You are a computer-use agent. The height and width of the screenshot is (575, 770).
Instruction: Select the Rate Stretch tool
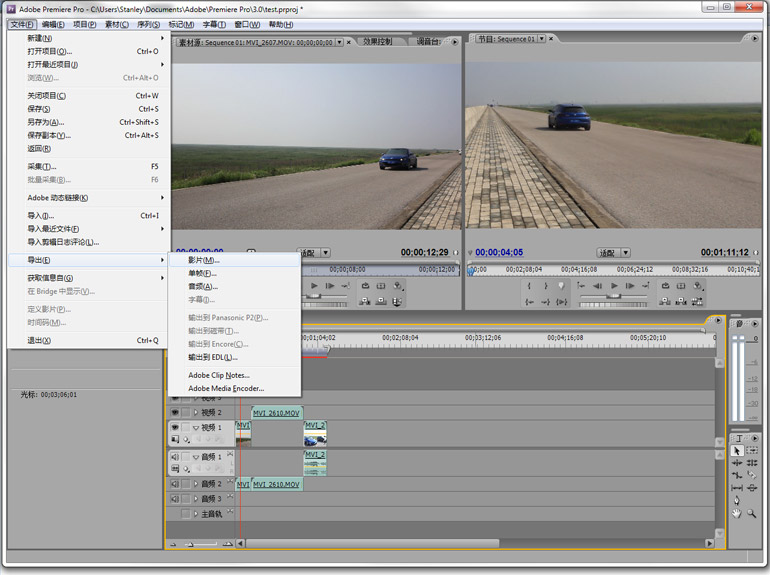click(x=737, y=475)
